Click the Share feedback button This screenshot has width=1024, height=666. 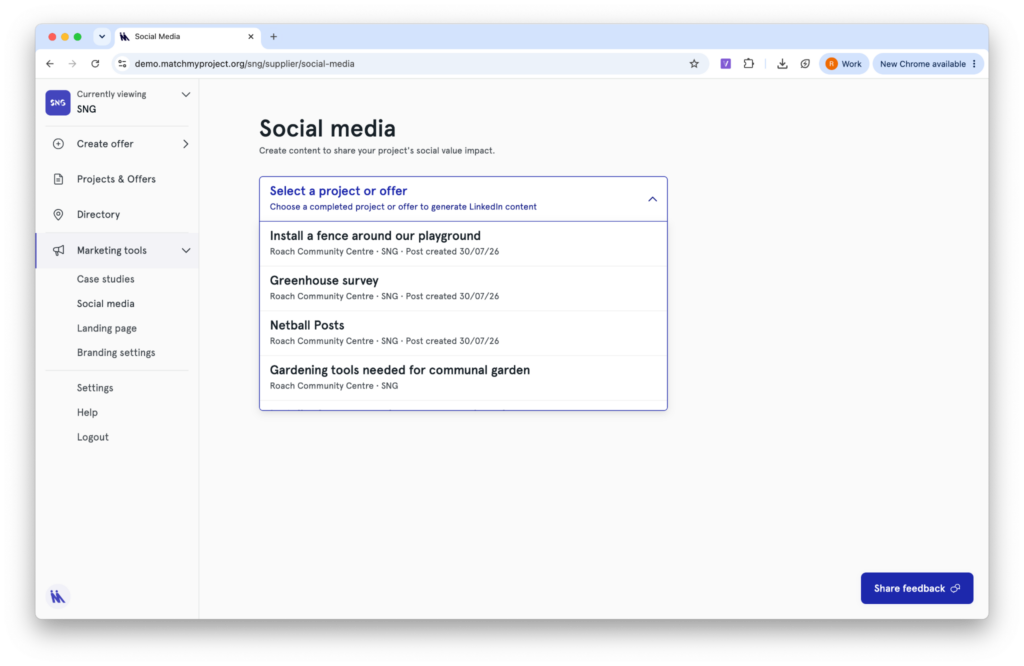[916, 588]
